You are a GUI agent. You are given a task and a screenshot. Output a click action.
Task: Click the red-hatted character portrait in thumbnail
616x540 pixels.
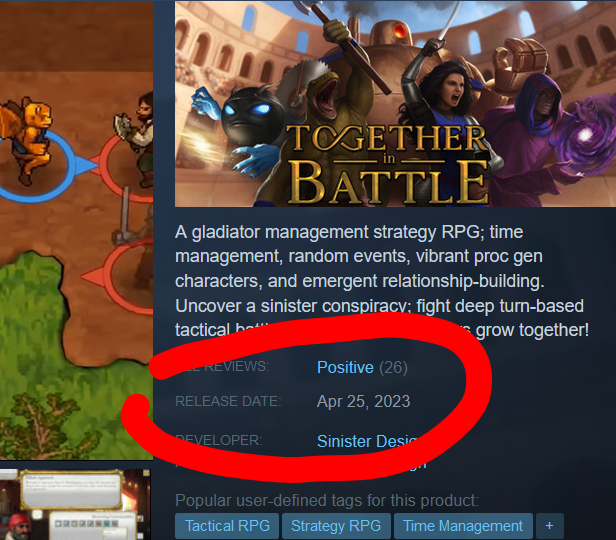point(21,527)
